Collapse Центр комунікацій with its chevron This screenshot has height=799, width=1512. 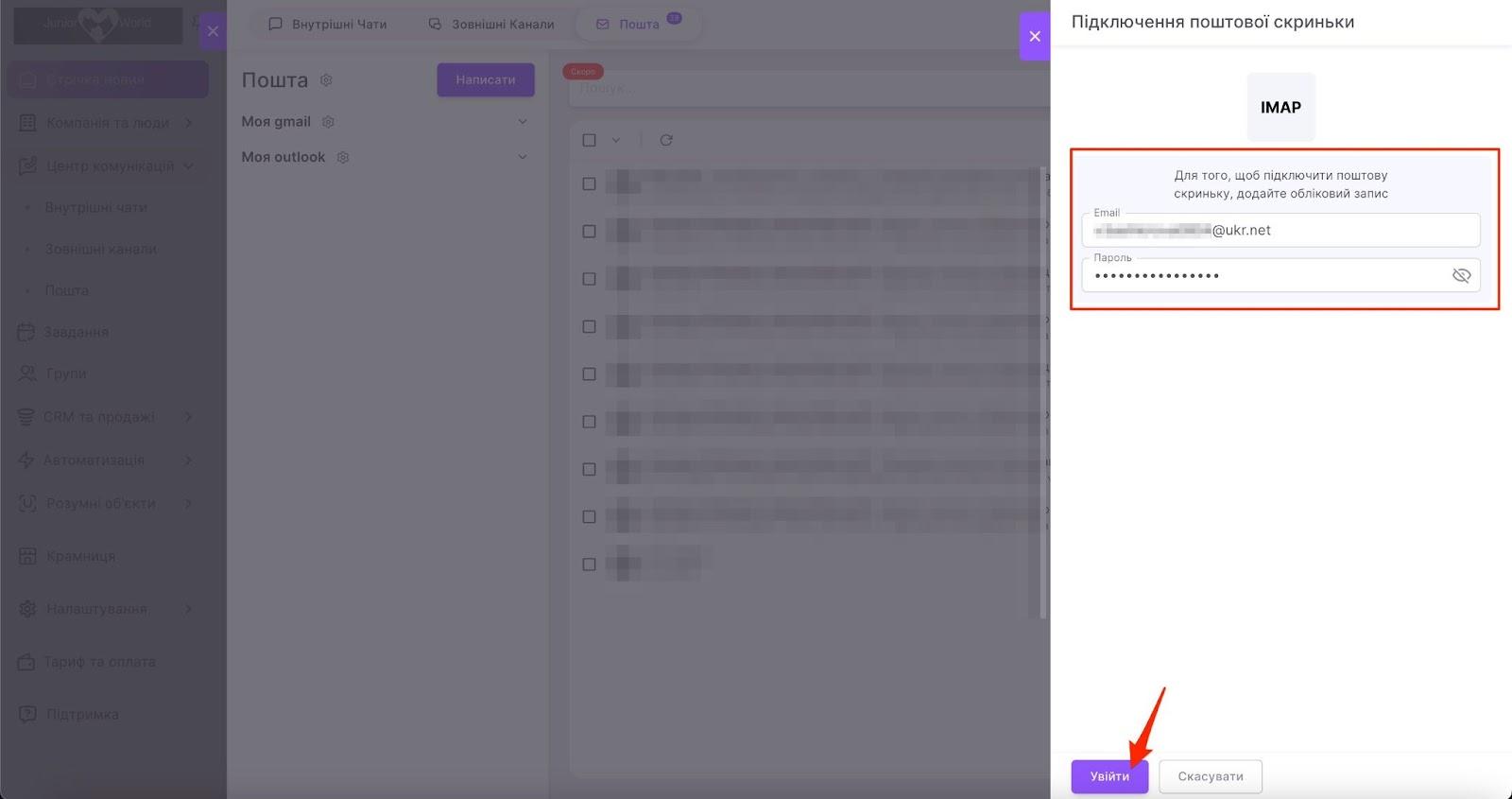[x=188, y=166]
